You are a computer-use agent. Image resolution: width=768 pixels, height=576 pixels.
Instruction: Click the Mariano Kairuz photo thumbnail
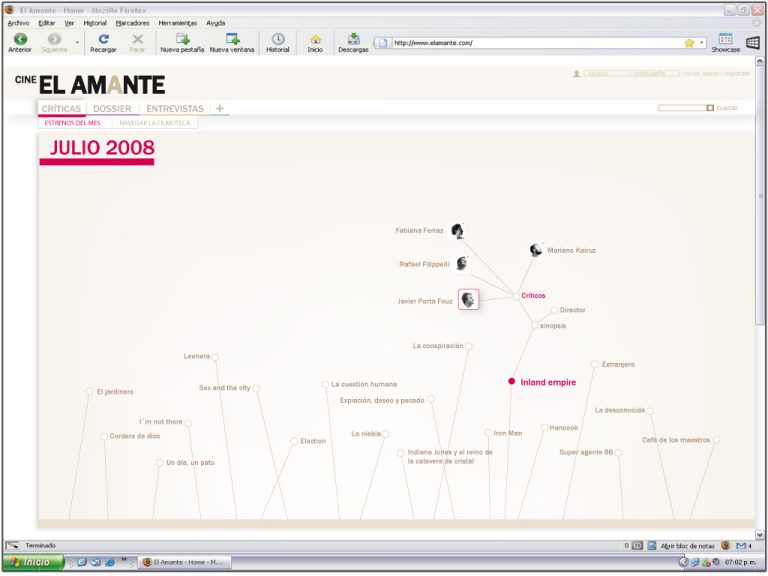pos(536,250)
